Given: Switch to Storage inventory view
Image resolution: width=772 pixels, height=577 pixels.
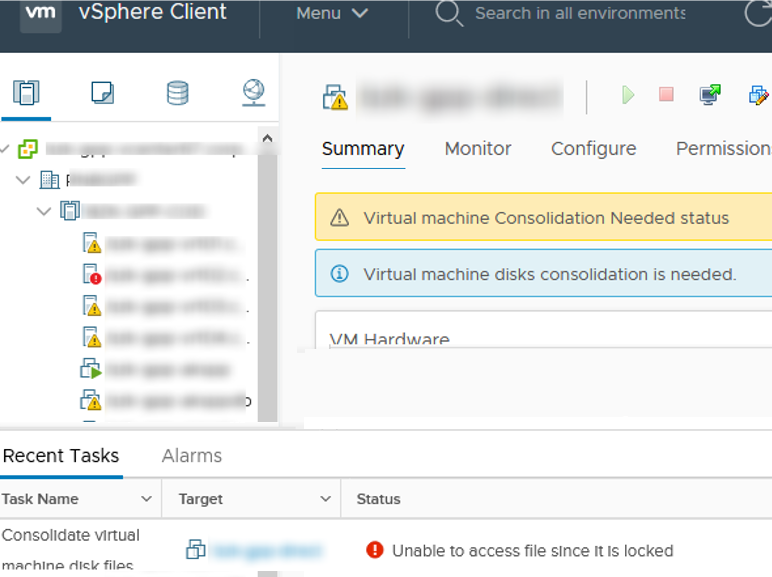Looking at the screenshot, I should pyautogui.click(x=177, y=93).
